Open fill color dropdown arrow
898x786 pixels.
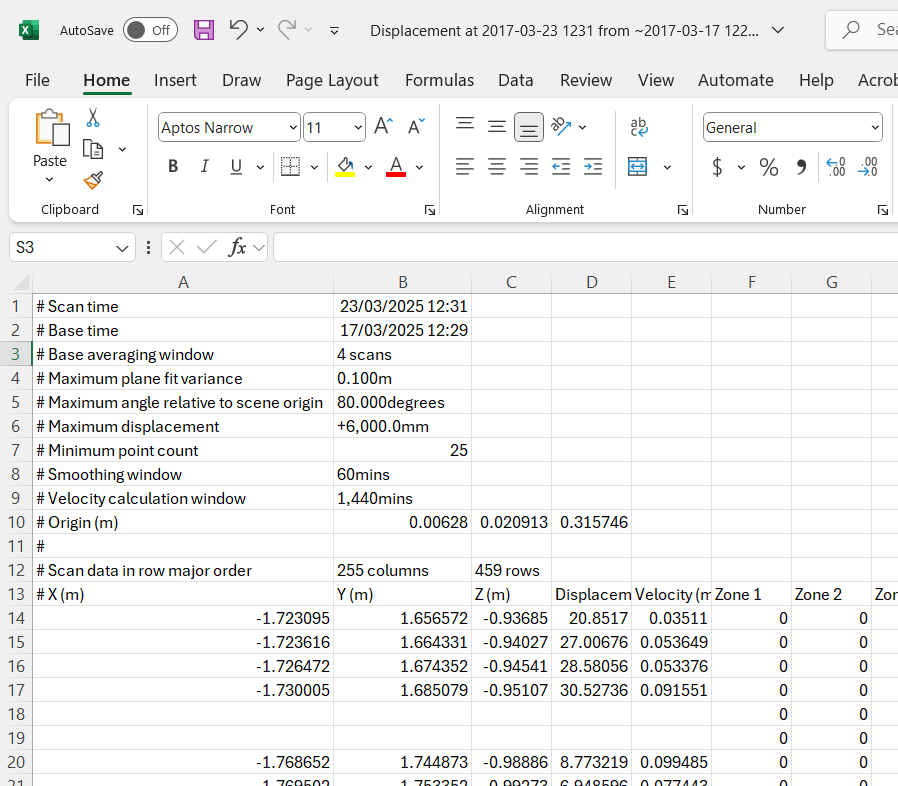(368, 167)
